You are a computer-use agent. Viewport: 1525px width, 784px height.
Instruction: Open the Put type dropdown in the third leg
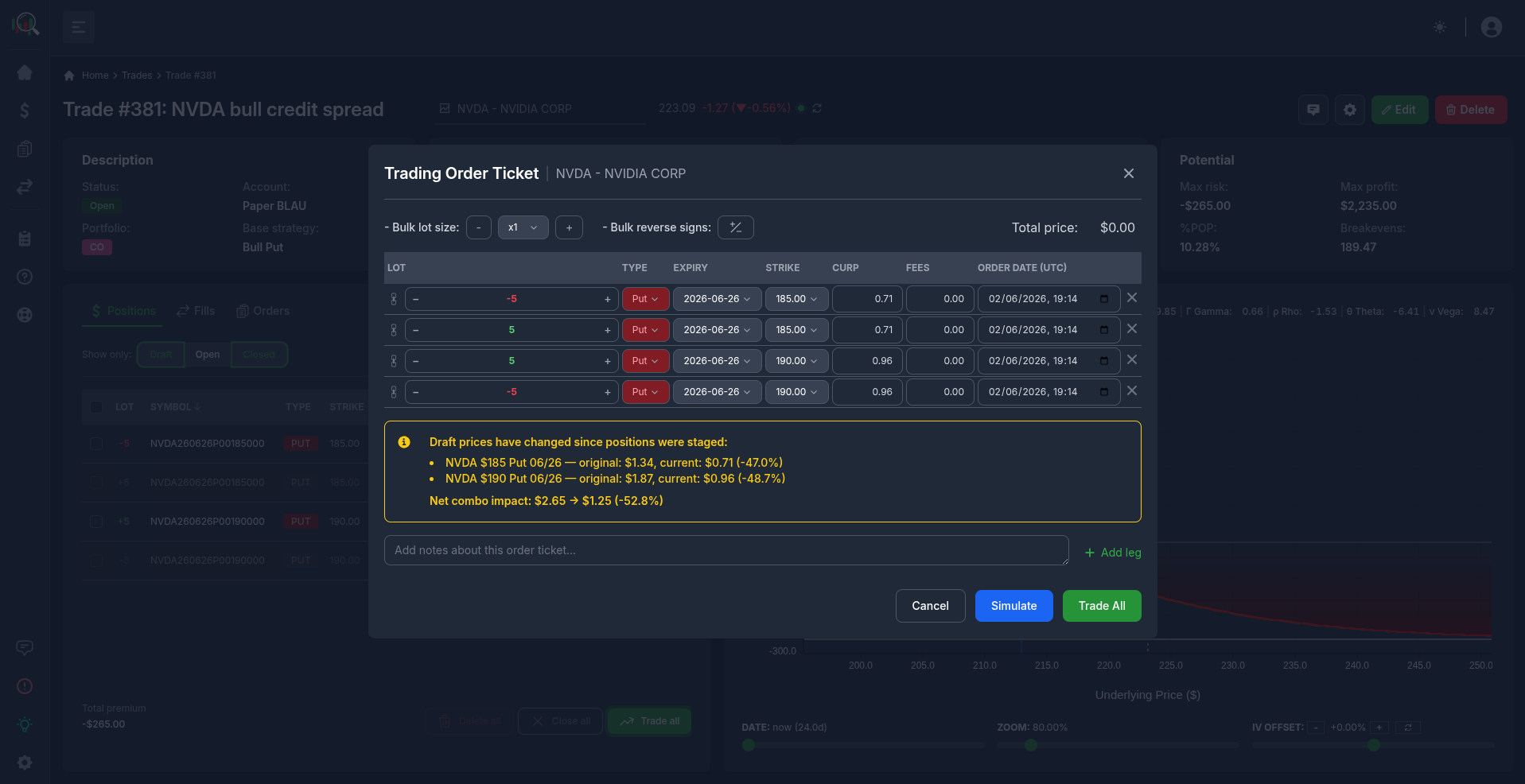coord(645,361)
